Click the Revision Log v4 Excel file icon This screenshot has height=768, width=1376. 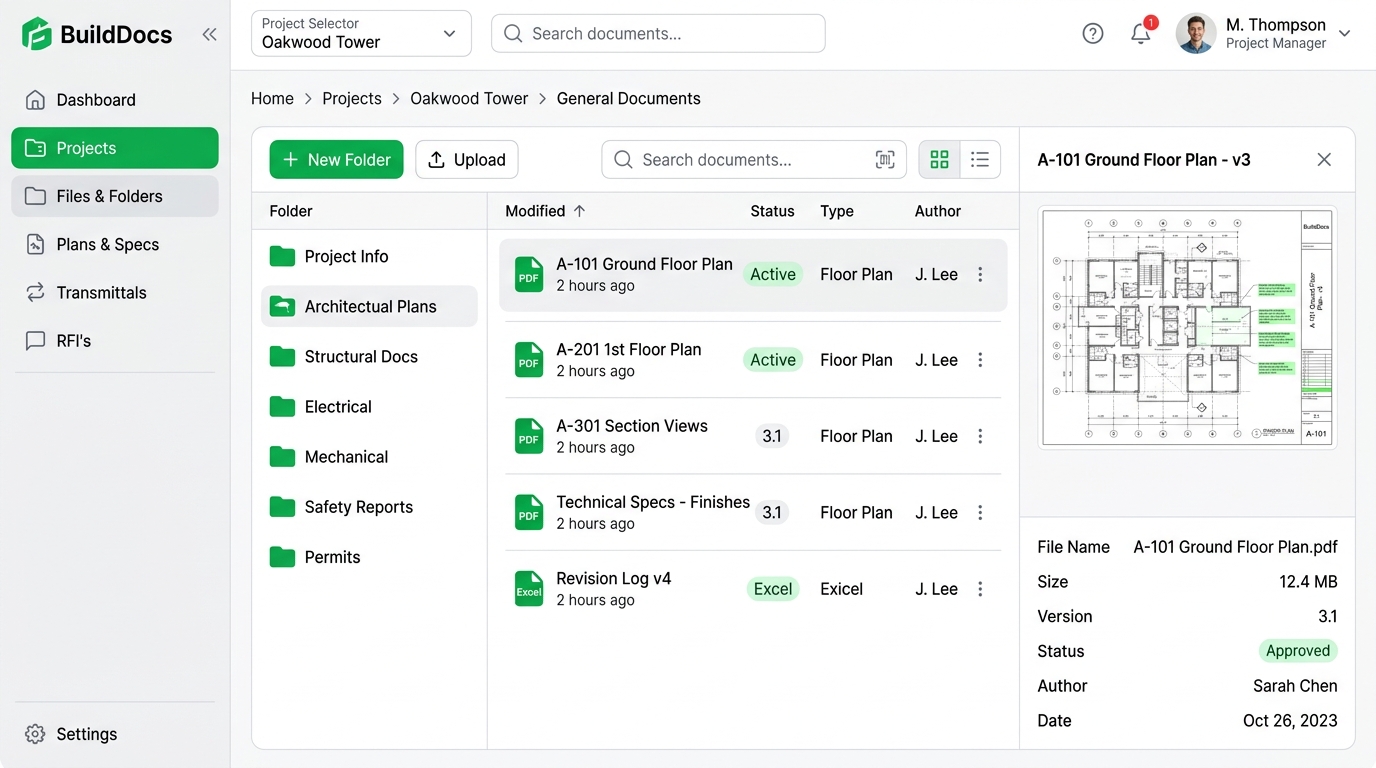click(x=529, y=589)
